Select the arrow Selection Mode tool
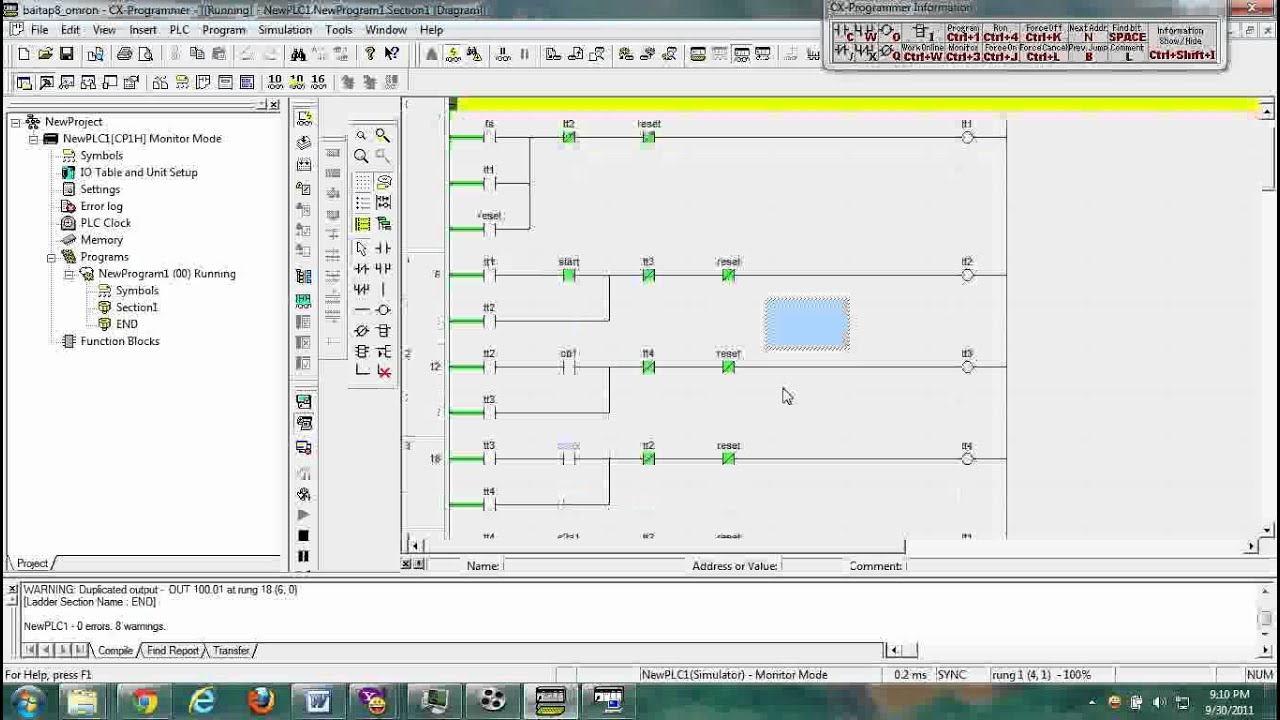The height and width of the screenshot is (720, 1280). [362, 248]
